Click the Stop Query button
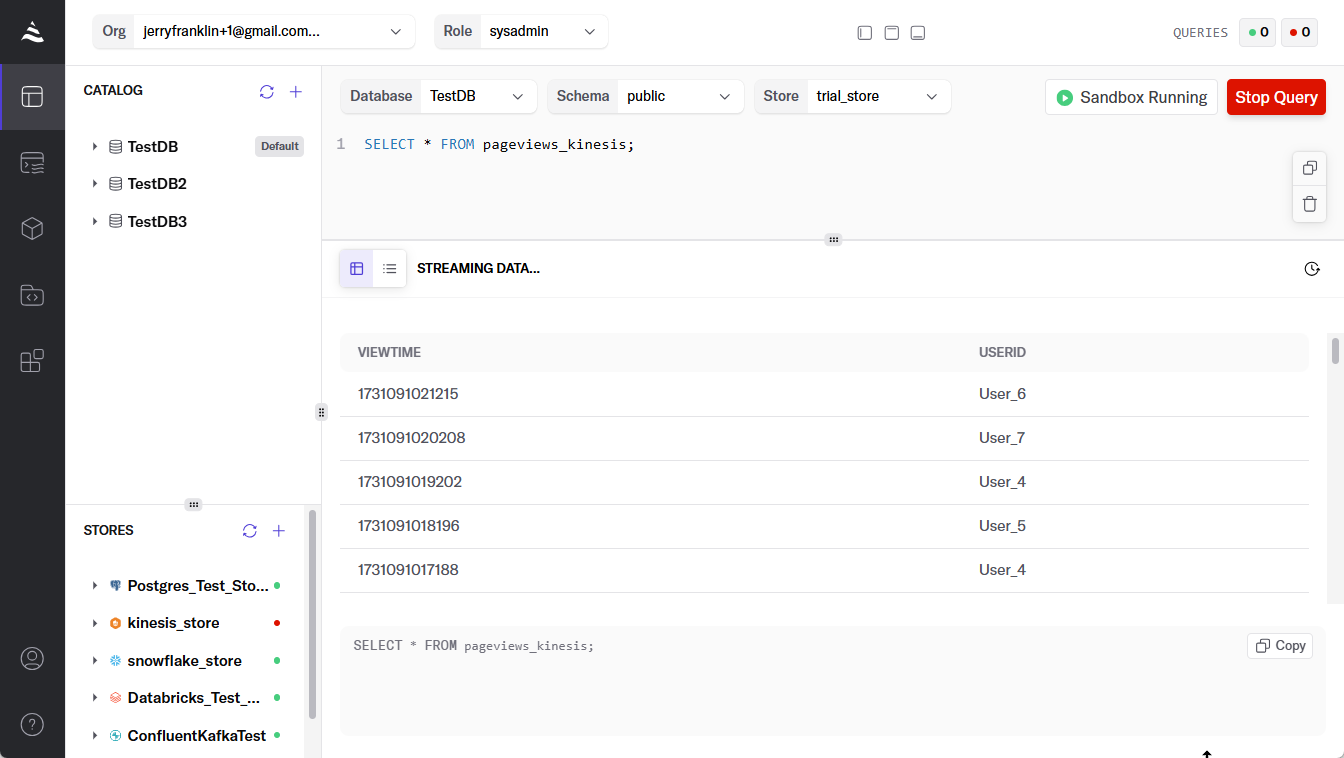The image size is (1344, 758). (1275, 98)
